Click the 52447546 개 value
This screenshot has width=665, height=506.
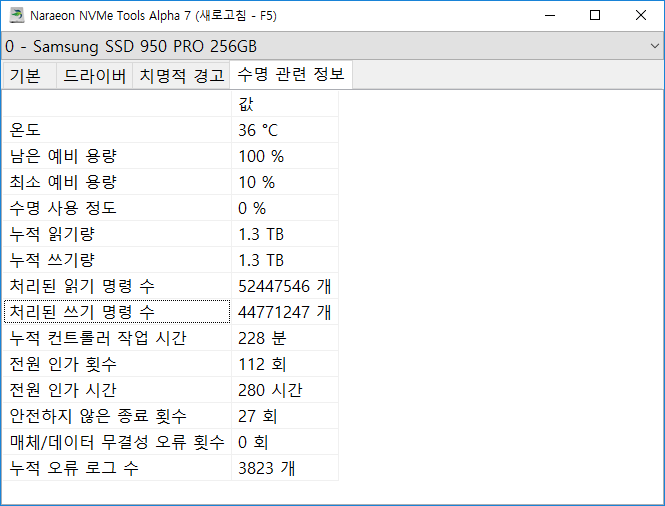point(285,286)
